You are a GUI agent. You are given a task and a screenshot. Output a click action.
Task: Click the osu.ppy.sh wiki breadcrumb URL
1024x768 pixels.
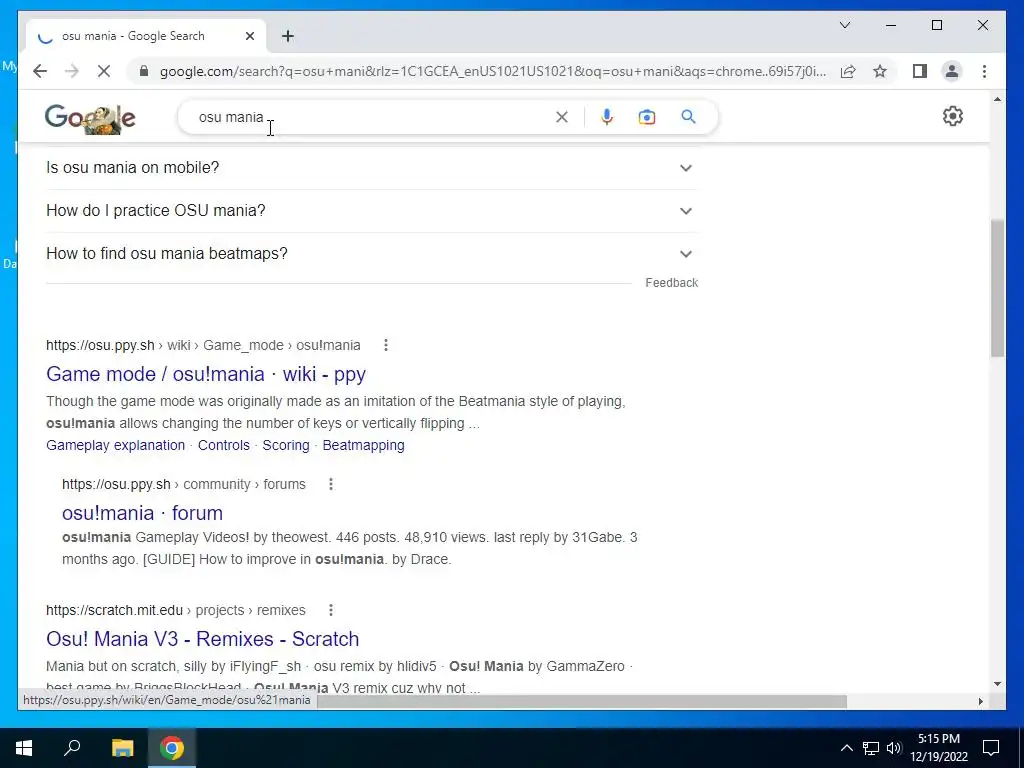click(203, 345)
